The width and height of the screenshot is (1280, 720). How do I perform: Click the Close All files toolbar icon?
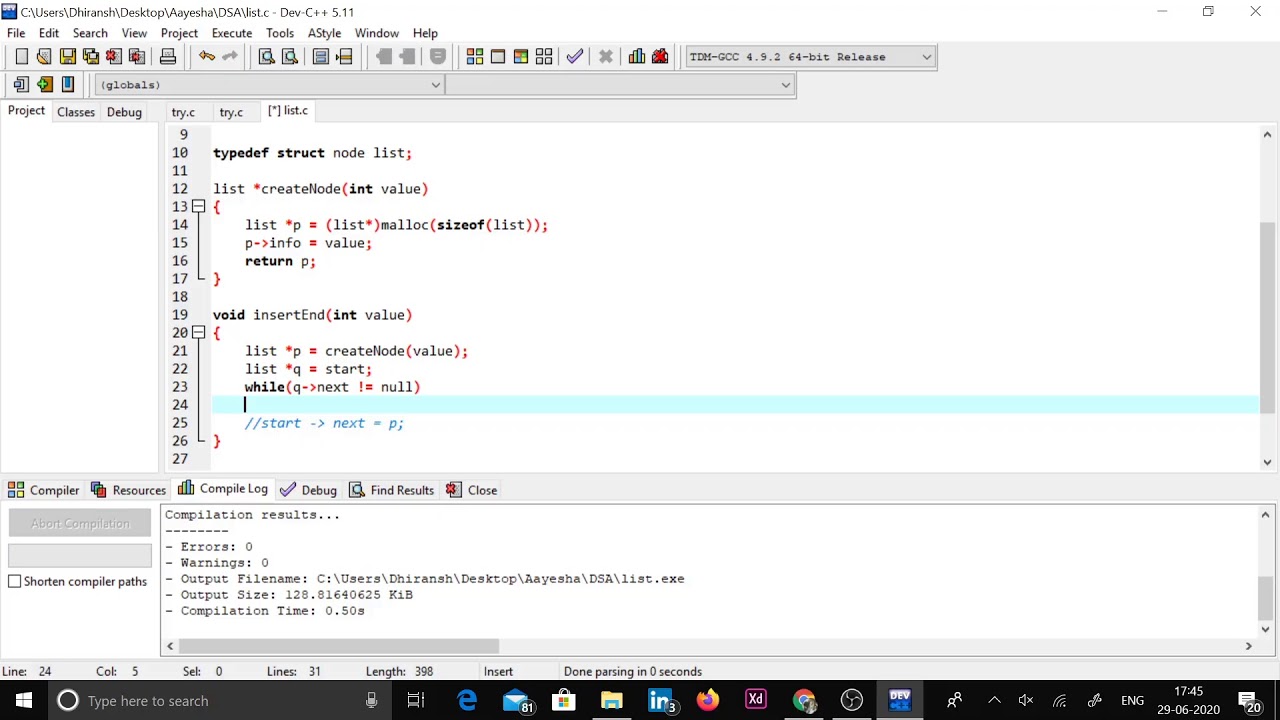(137, 57)
